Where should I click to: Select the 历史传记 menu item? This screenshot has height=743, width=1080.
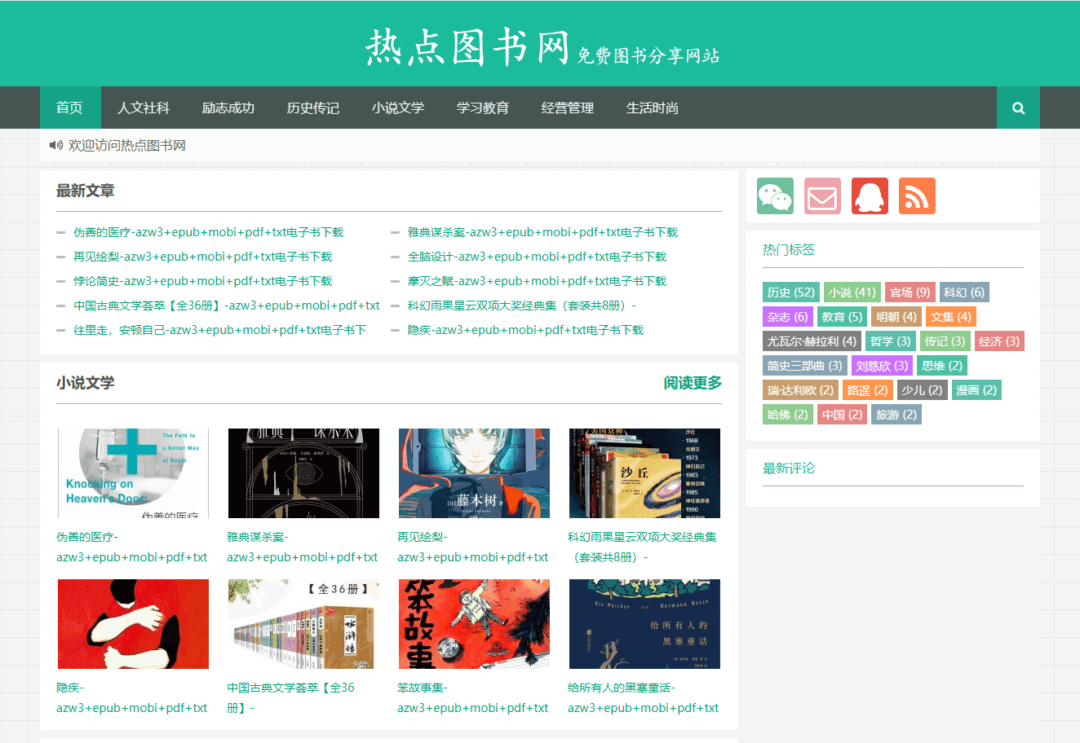tap(313, 108)
